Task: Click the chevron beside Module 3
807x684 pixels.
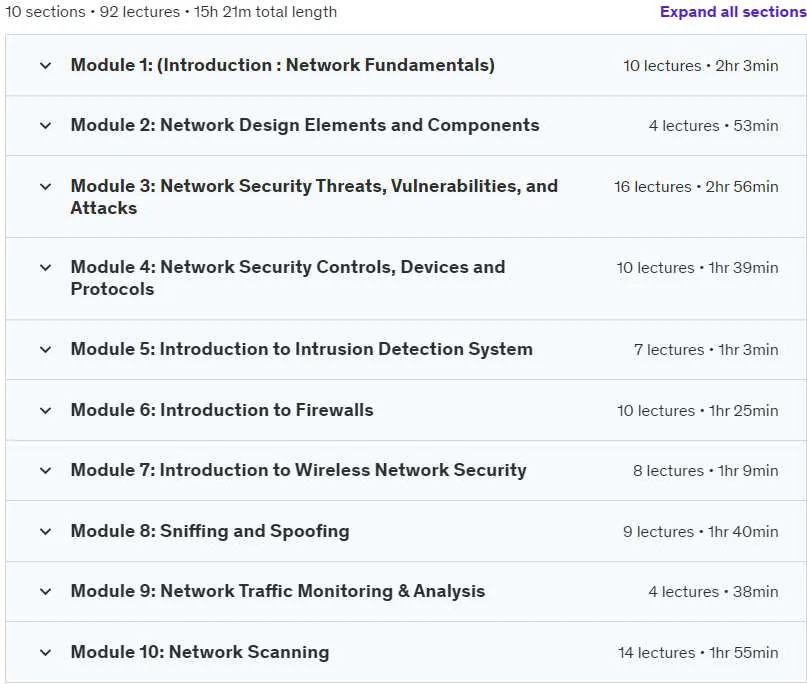Action: click(x=45, y=186)
